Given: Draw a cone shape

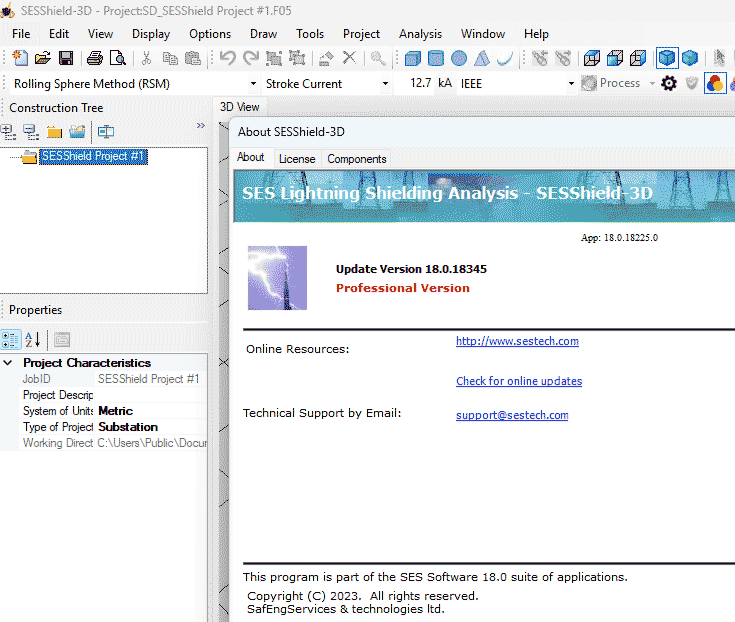Looking at the screenshot, I should 482,58.
